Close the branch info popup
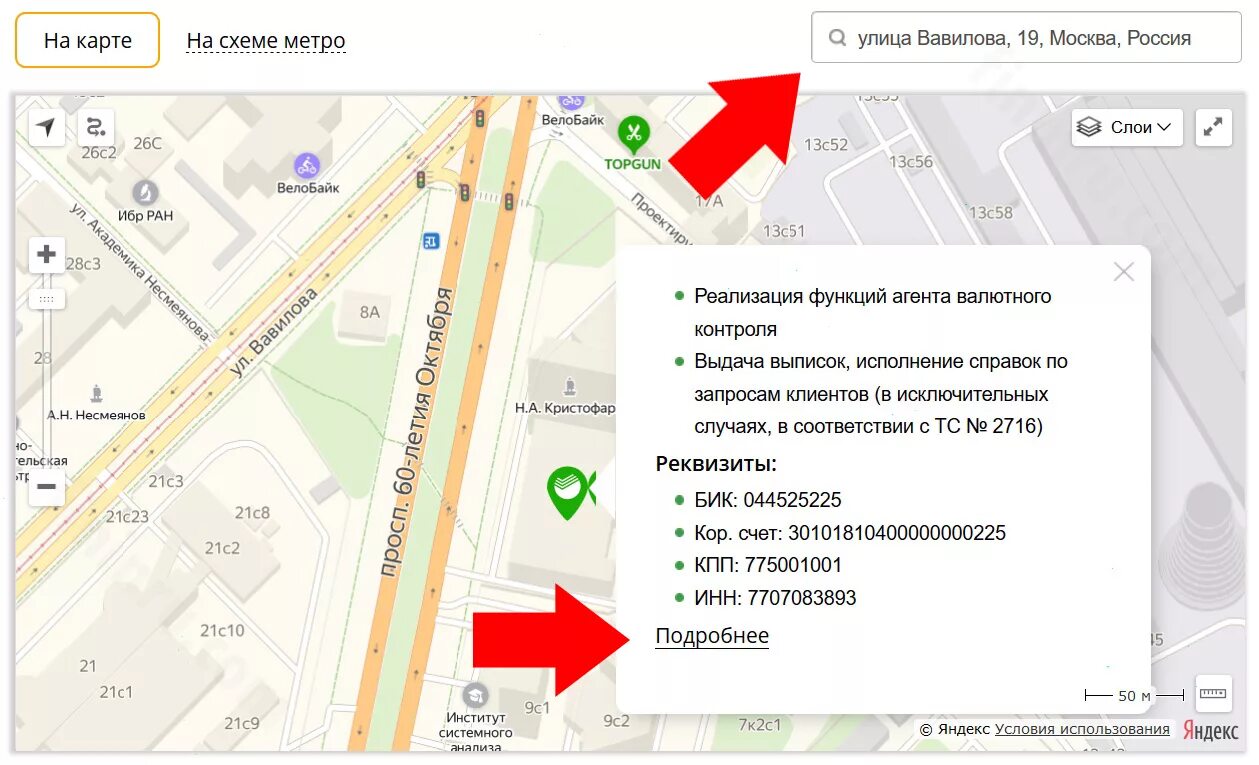This screenshot has width=1259, height=765. pos(1124,272)
